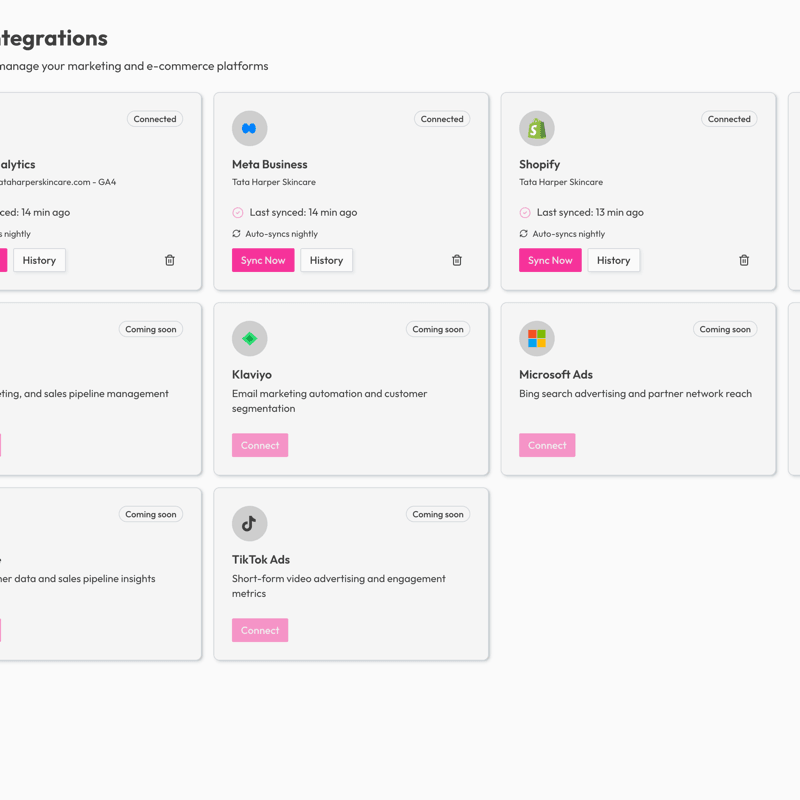800x800 pixels.
Task: Click Connect on the Klaviyo card
Action: point(259,445)
